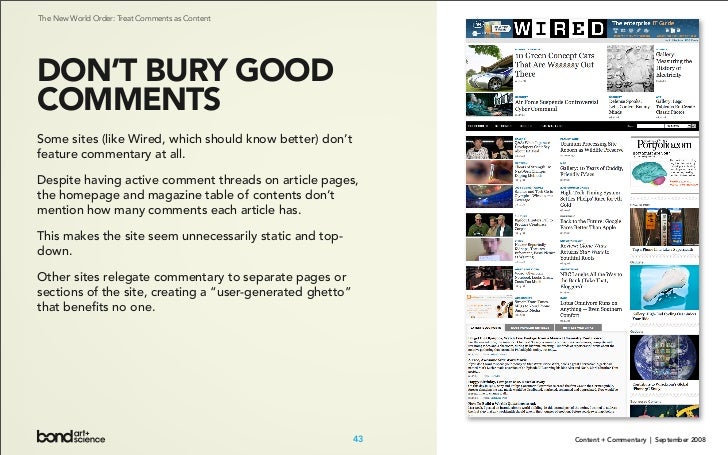The height and width of the screenshot is (455, 728).
Task: Open the enterprise IT Guide banner ad
Action: (654, 28)
